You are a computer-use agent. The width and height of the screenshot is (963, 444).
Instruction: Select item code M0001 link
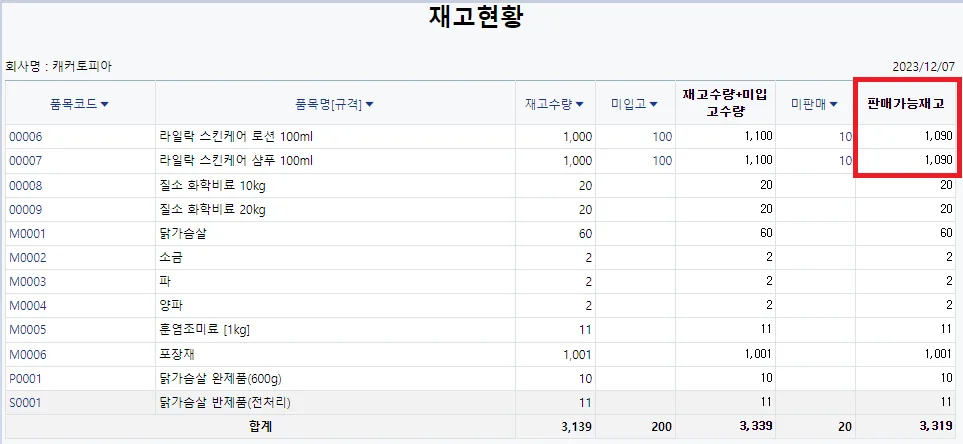click(27, 233)
